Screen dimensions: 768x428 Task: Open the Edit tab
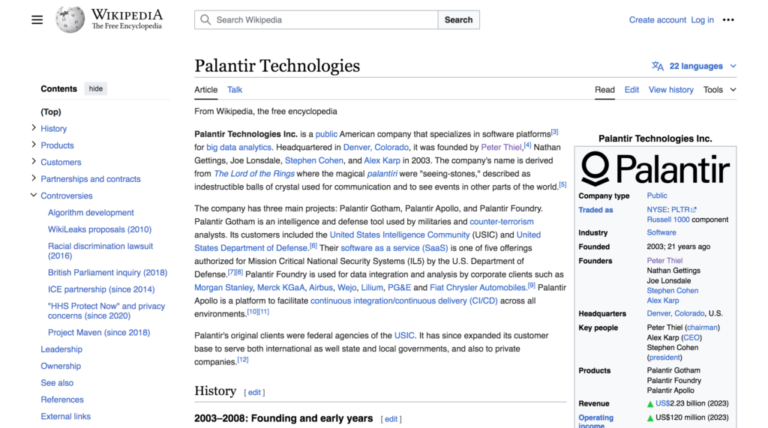[x=631, y=90]
